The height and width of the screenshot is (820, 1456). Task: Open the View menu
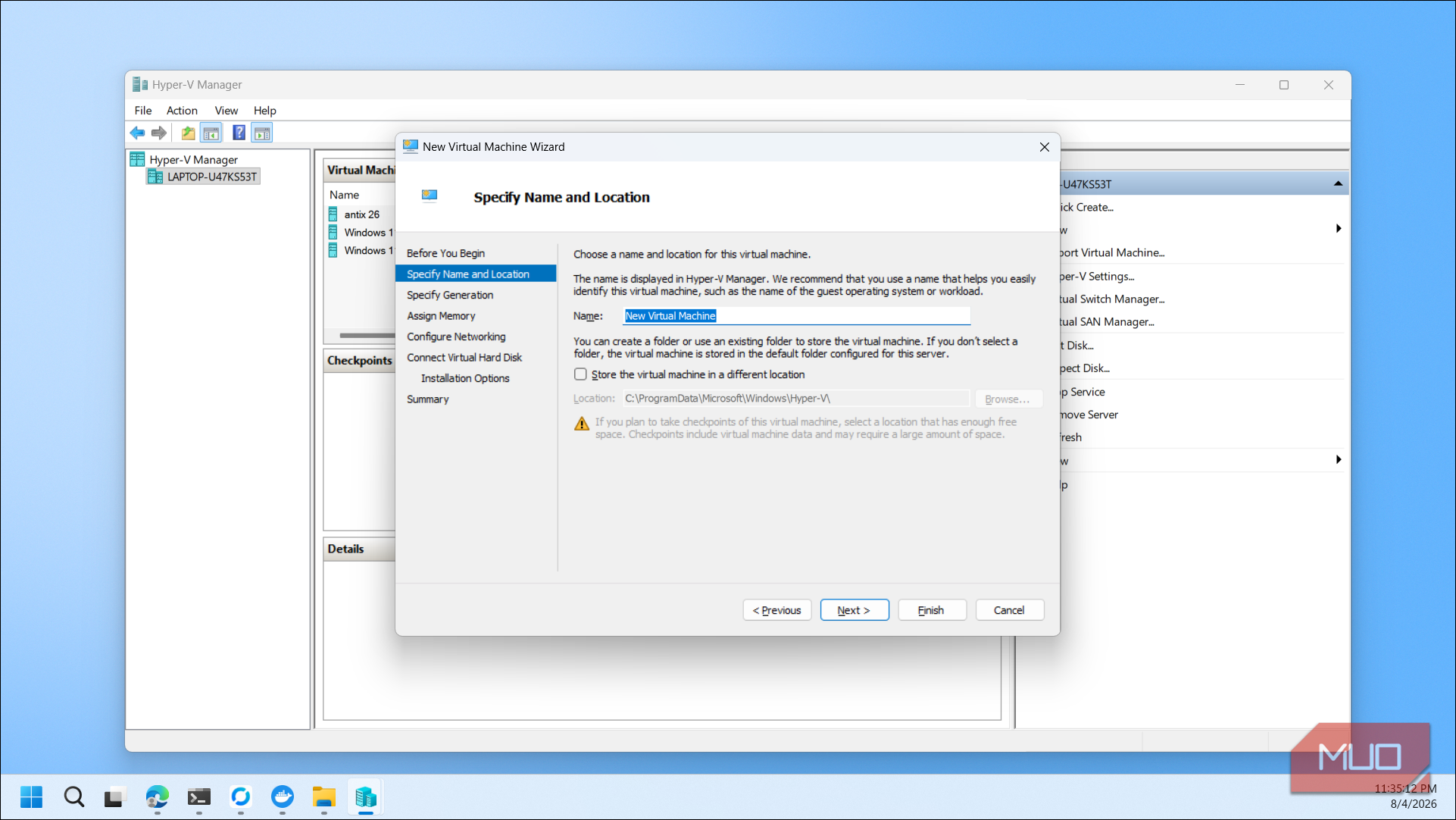click(x=226, y=111)
